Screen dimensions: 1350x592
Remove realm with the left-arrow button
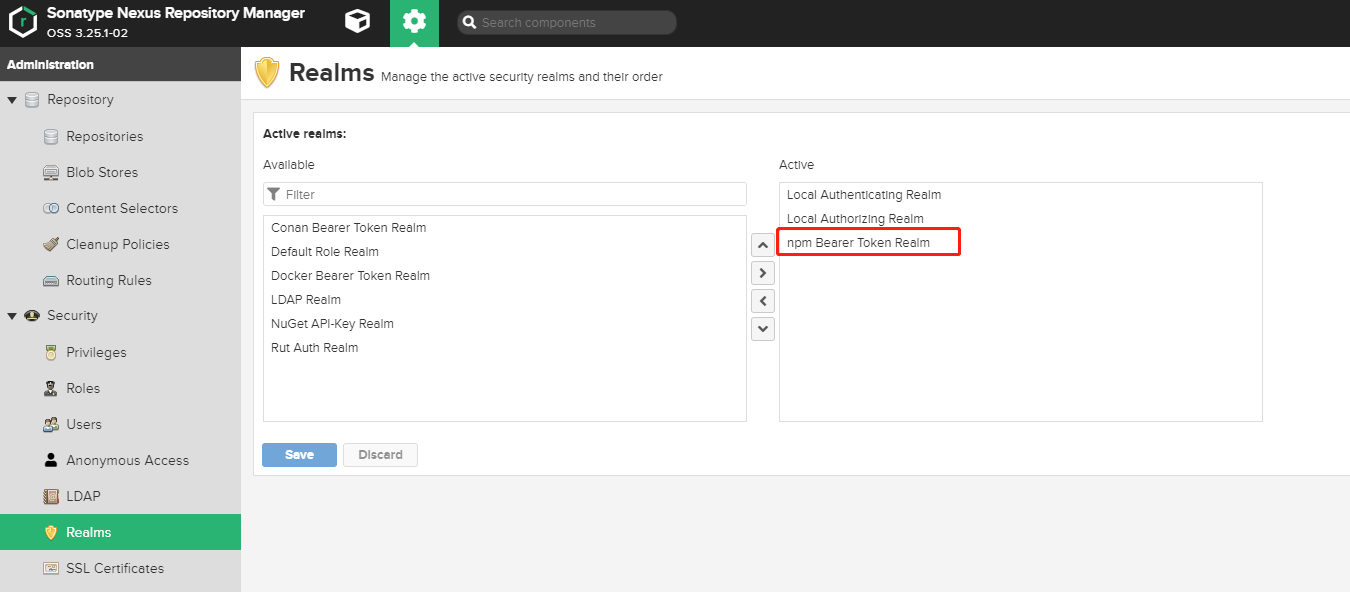(x=763, y=300)
